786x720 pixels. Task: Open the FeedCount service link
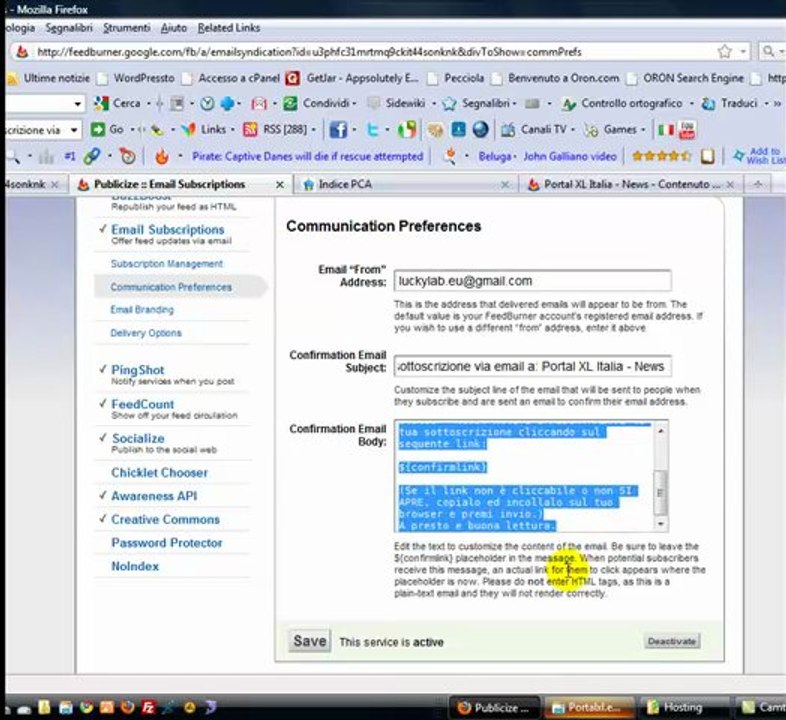pyautogui.click(x=142, y=404)
